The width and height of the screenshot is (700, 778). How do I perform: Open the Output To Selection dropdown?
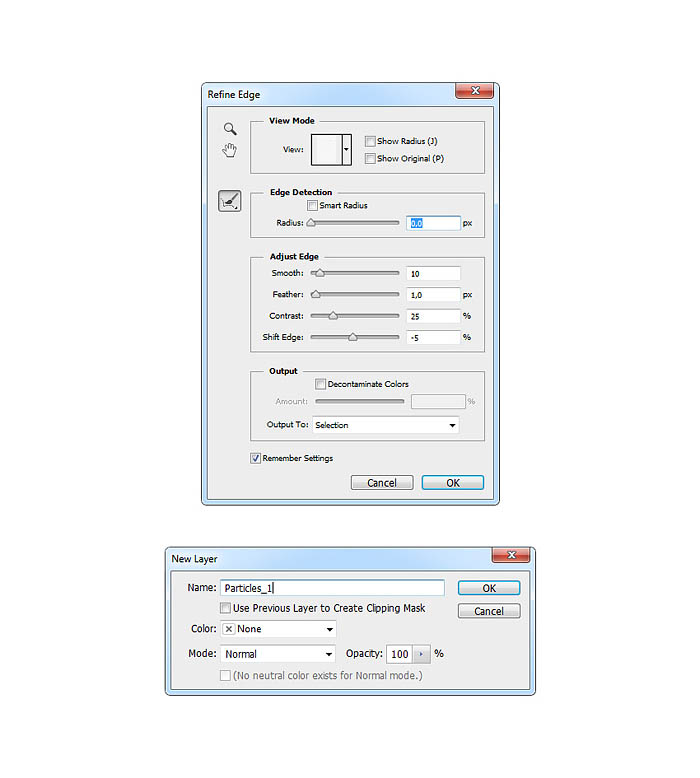tap(385, 425)
